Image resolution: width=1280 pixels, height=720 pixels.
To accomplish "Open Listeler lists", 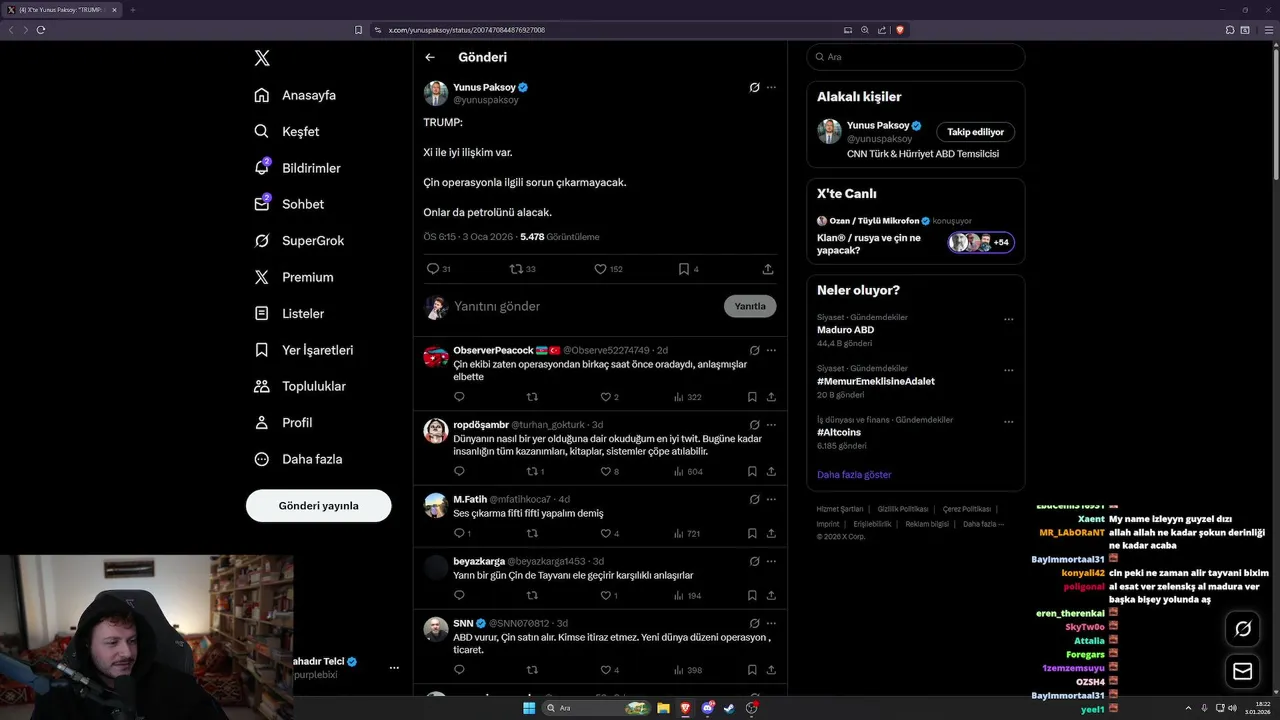I will 289,313.
